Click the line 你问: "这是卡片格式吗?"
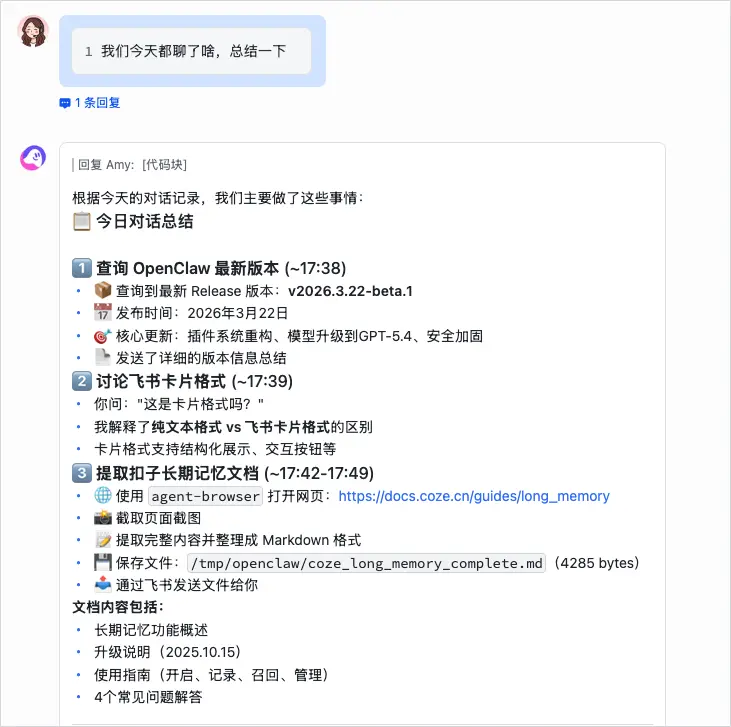 179,404
